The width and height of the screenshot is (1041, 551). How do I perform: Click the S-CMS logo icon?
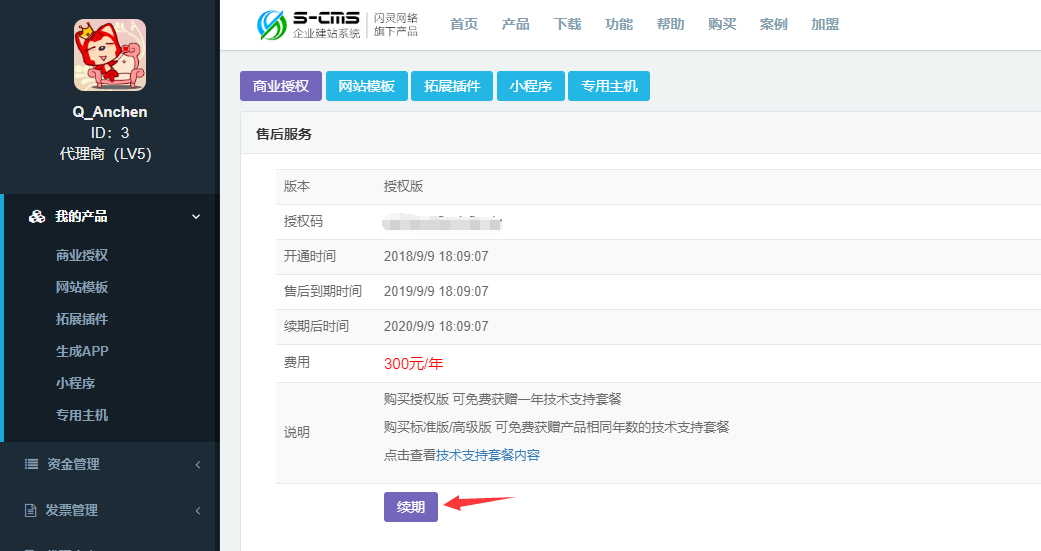pyautogui.click(x=271, y=25)
